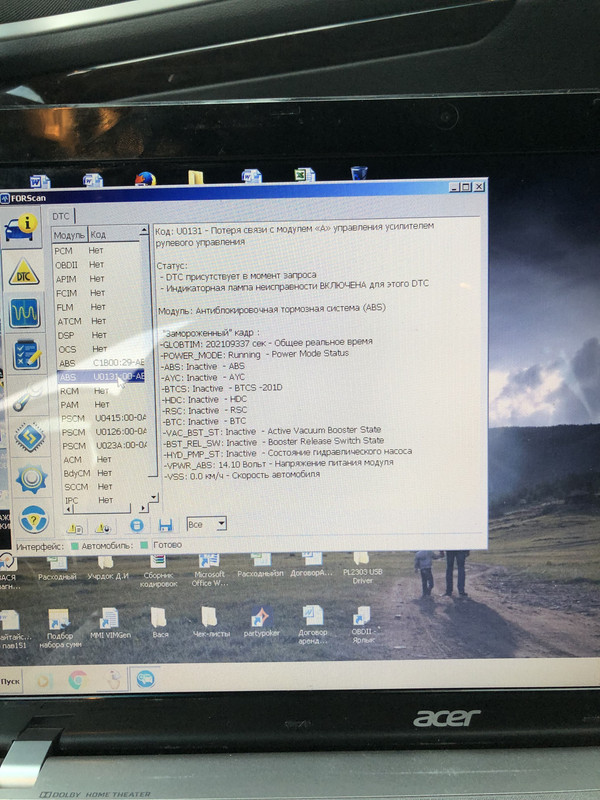The width and height of the screenshot is (600, 800).
Task: Open the steering wheel help section
Action: [34, 519]
